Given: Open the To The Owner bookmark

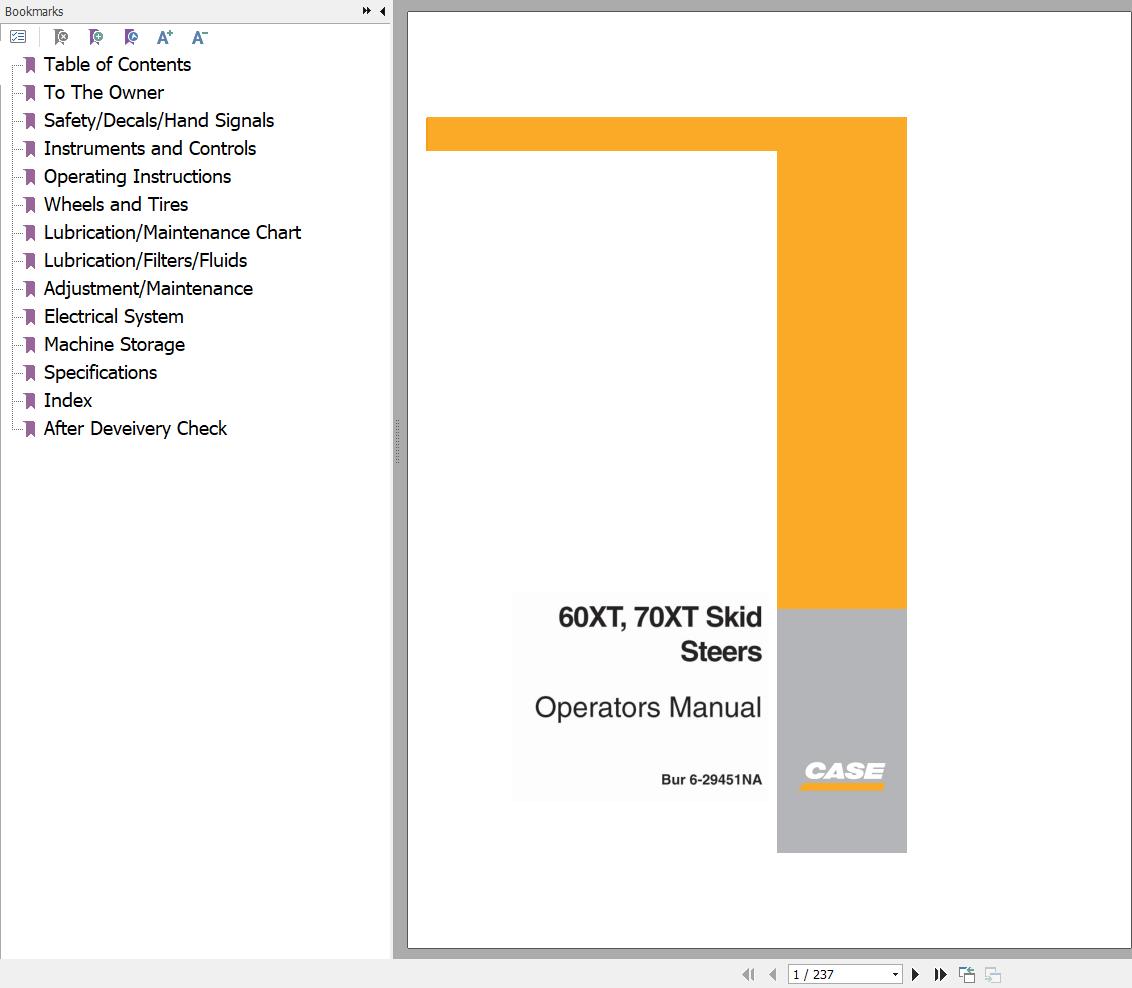Looking at the screenshot, I should [x=103, y=92].
